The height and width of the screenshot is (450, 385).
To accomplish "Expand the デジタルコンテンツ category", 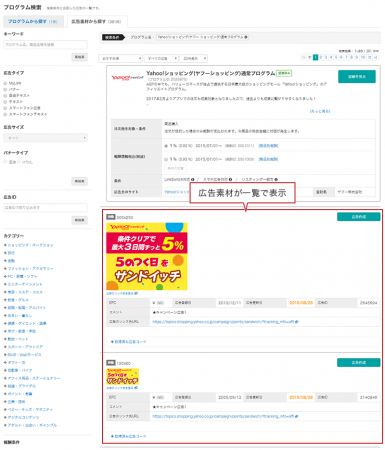I will click(21, 417).
